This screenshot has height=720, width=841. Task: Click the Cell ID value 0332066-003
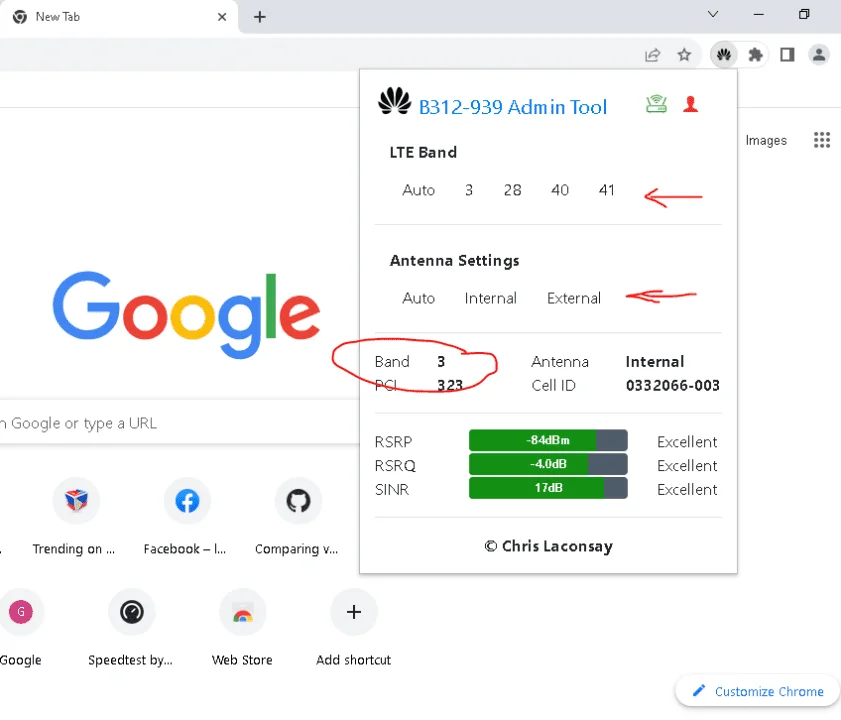673,385
